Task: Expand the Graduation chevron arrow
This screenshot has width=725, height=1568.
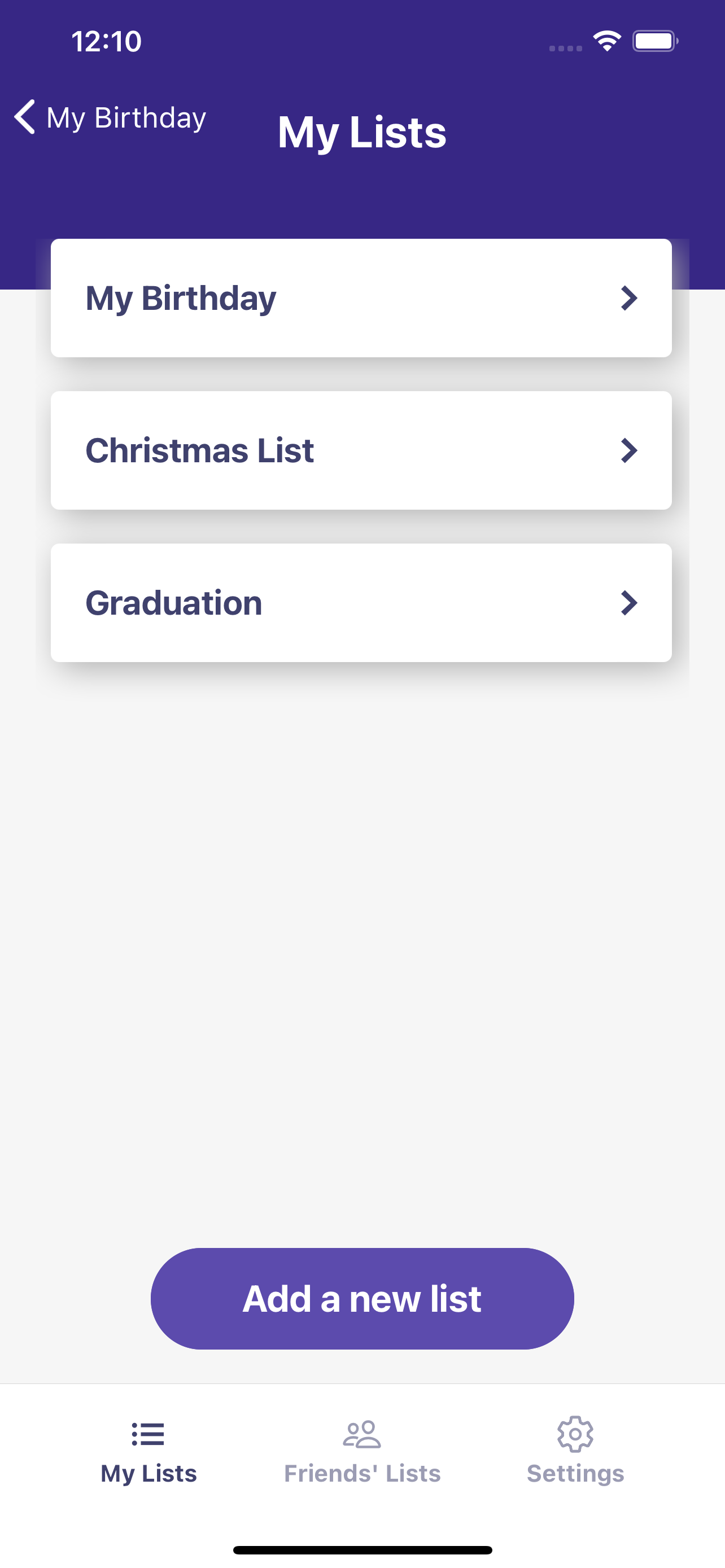Action: (x=629, y=603)
